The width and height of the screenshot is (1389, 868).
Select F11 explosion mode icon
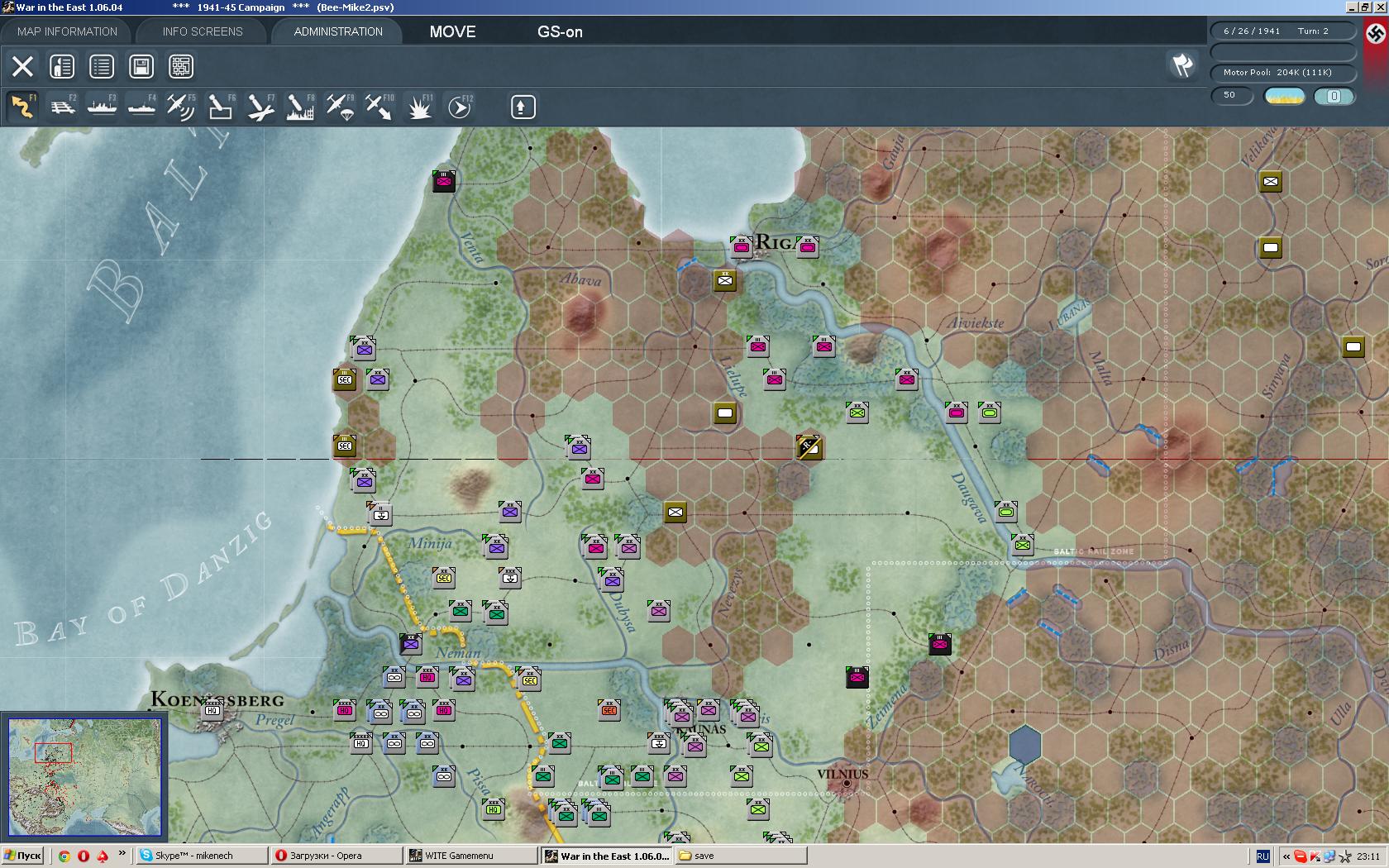419,107
